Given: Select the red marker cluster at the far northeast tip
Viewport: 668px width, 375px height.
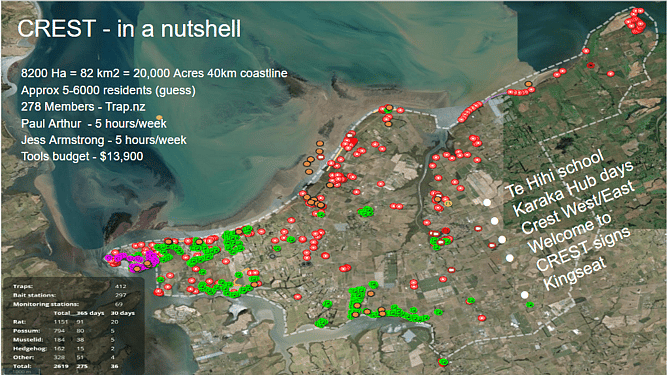Looking at the screenshot, I should click(635, 21).
